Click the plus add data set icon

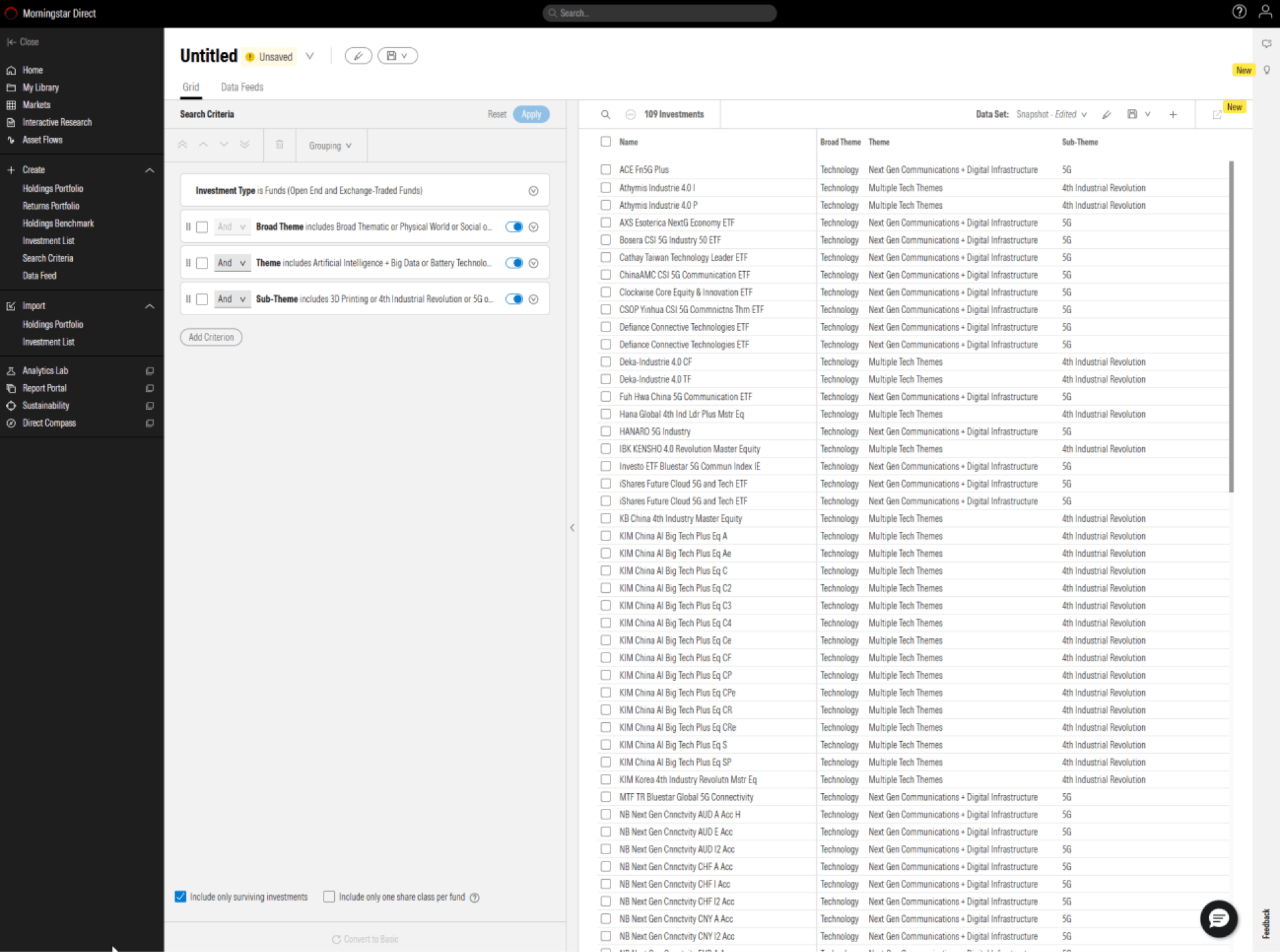pos(1172,114)
